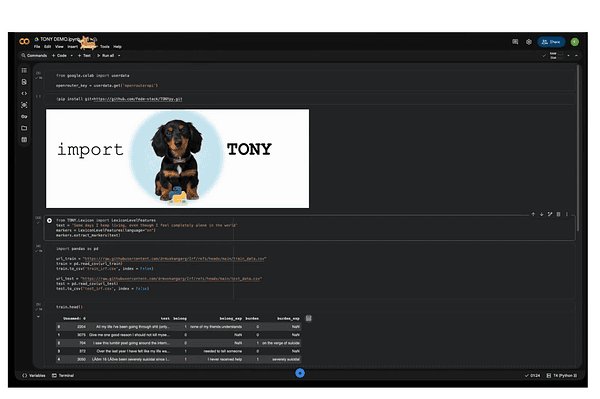Open the Colab logo home link
The height and width of the screenshot is (399, 600).
coord(24,41)
